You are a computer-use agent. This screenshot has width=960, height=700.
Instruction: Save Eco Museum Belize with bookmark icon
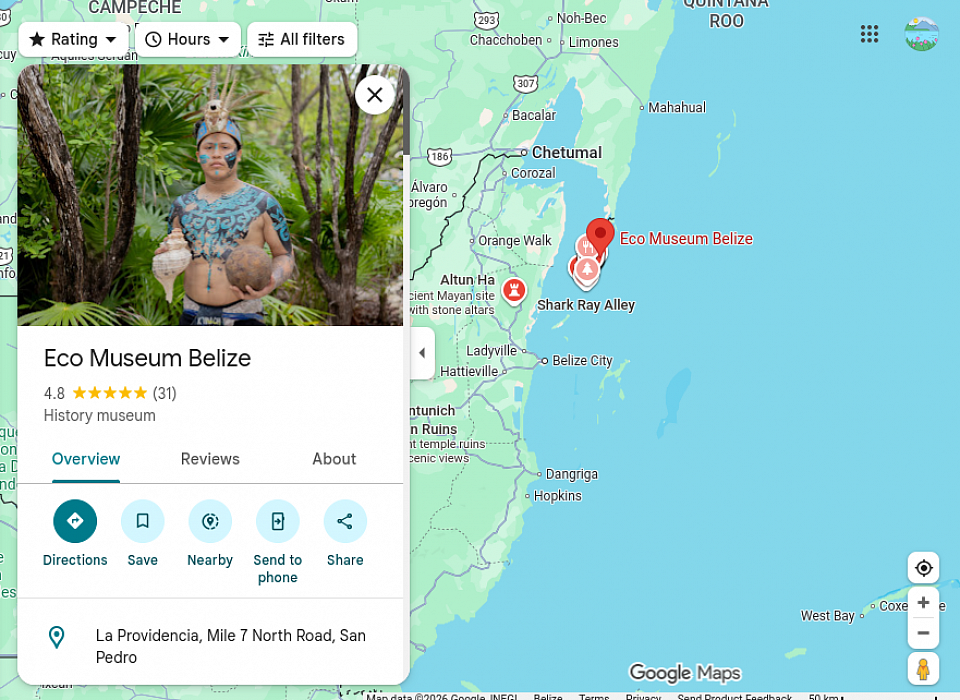(143, 521)
